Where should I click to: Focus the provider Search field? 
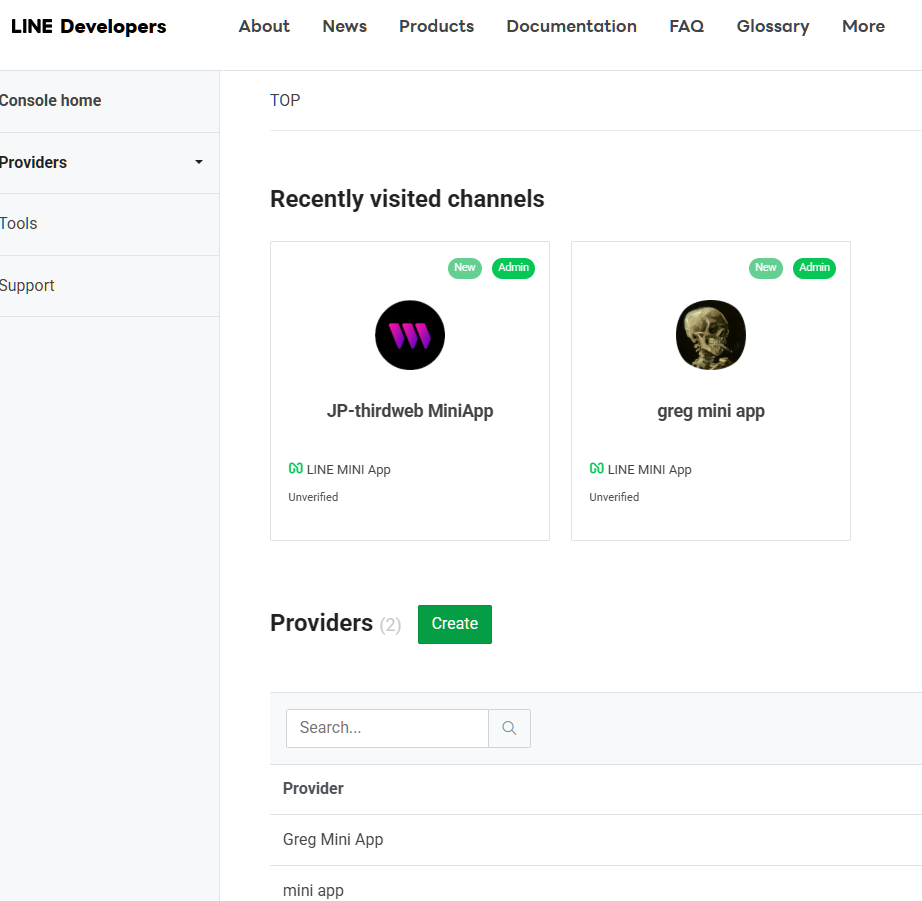[x=387, y=728]
